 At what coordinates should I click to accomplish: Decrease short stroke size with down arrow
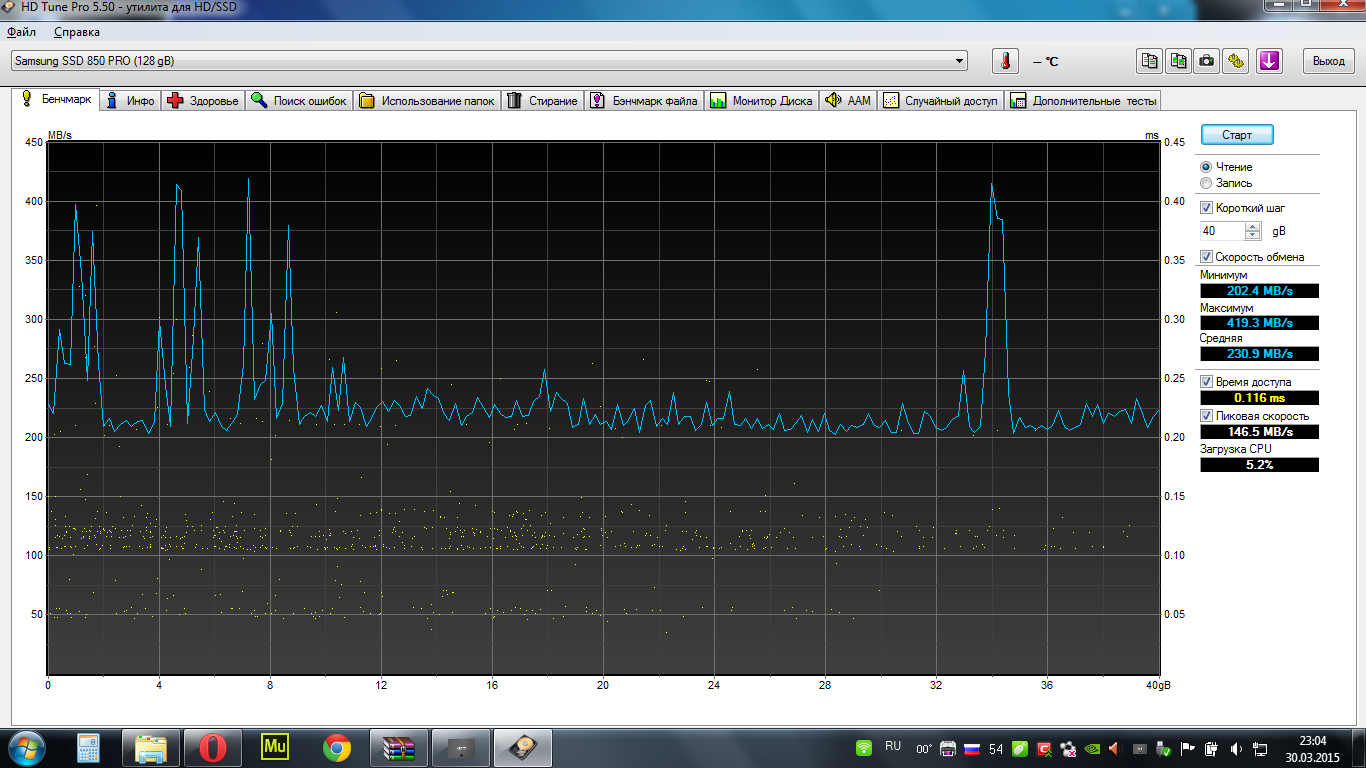pos(1253,235)
